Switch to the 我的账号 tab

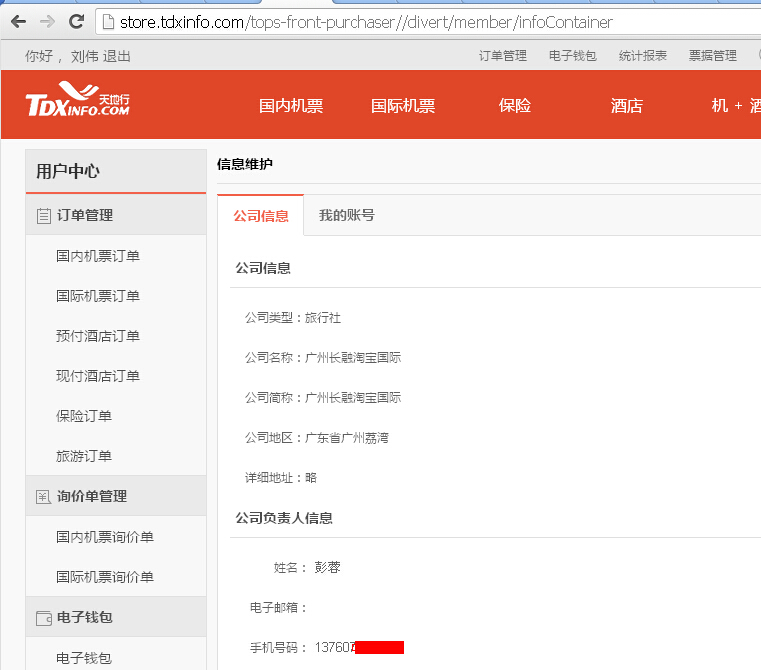[x=347, y=215]
